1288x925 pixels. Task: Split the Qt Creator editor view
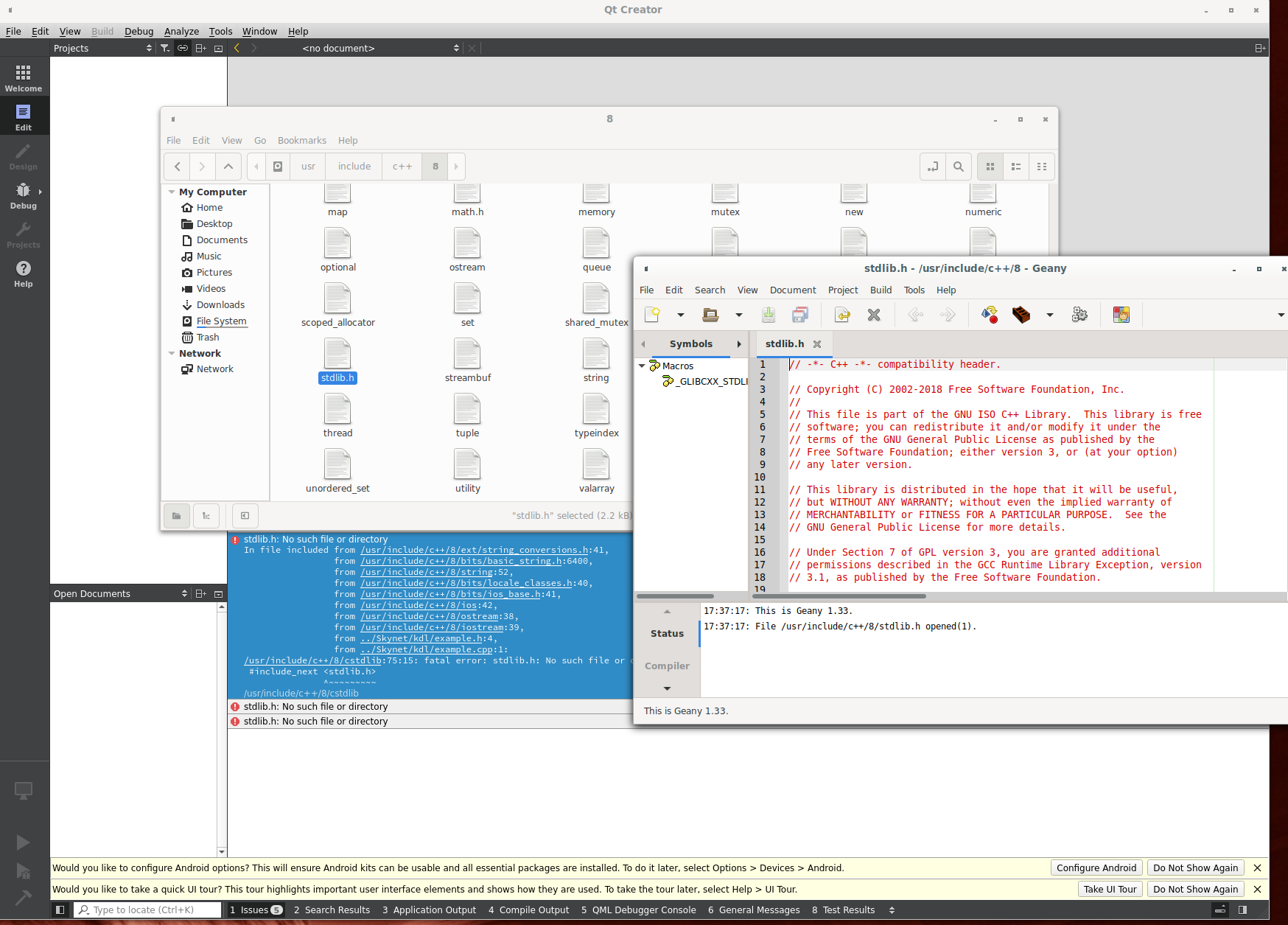[1260, 48]
